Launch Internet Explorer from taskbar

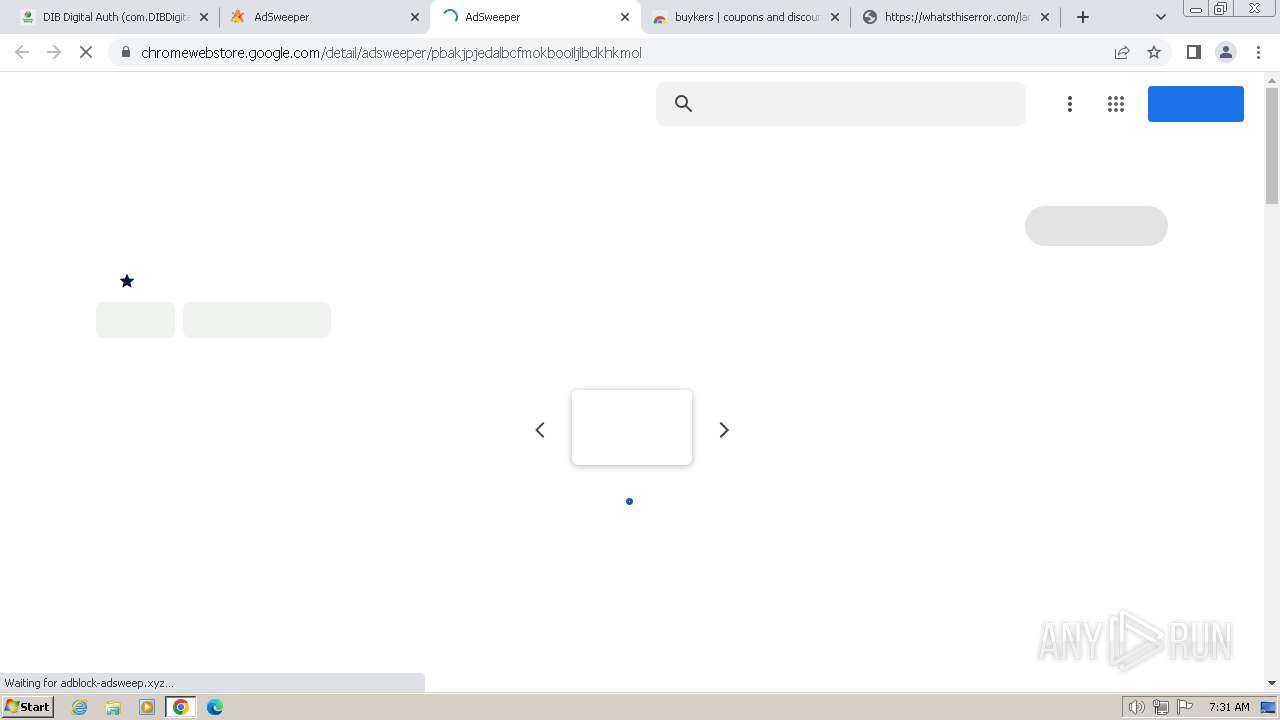[80, 707]
